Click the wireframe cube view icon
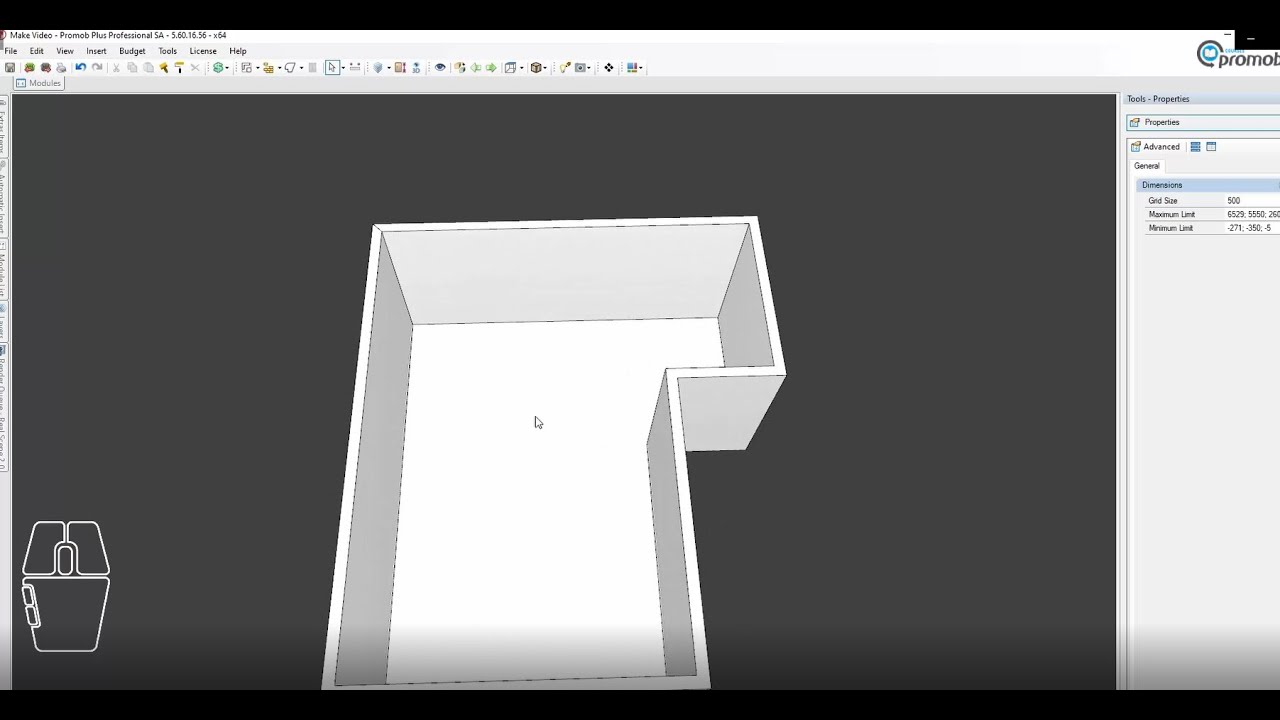1280x720 pixels. [510, 68]
